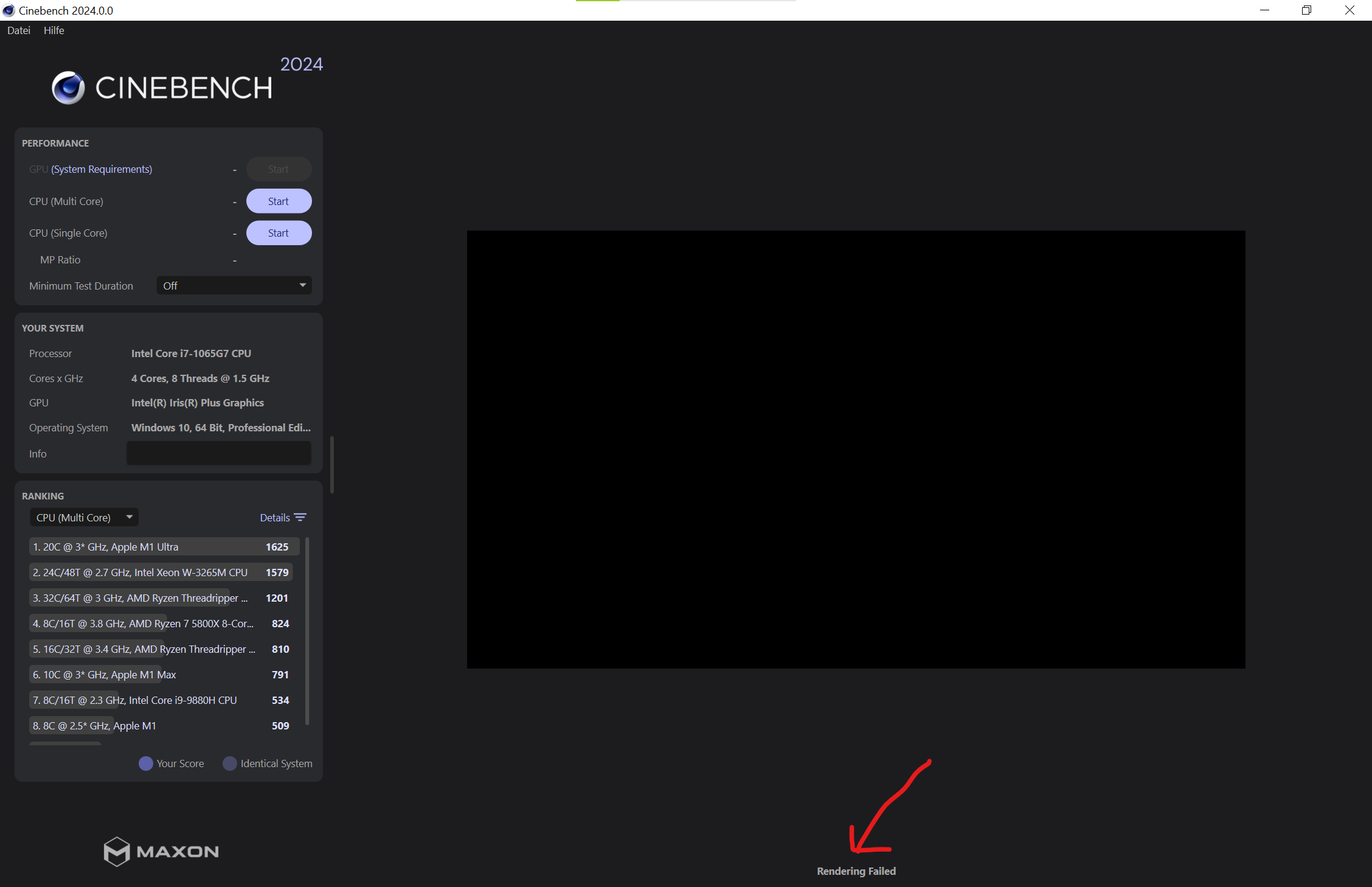
Task: Start the CPU Multi Core benchmark
Action: 279,201
